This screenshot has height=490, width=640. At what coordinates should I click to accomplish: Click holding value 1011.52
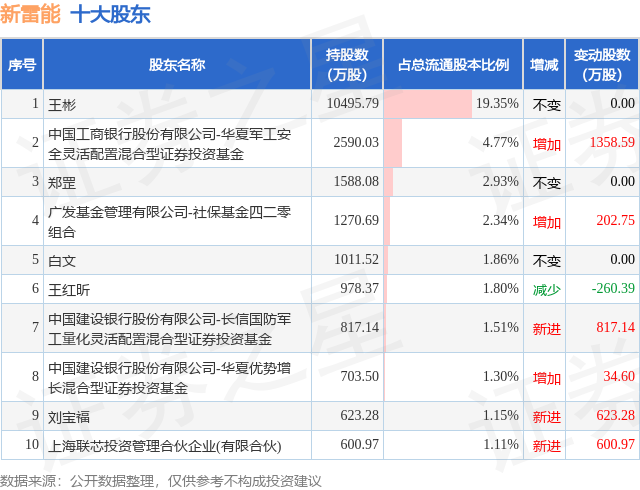tap(356, 259)
